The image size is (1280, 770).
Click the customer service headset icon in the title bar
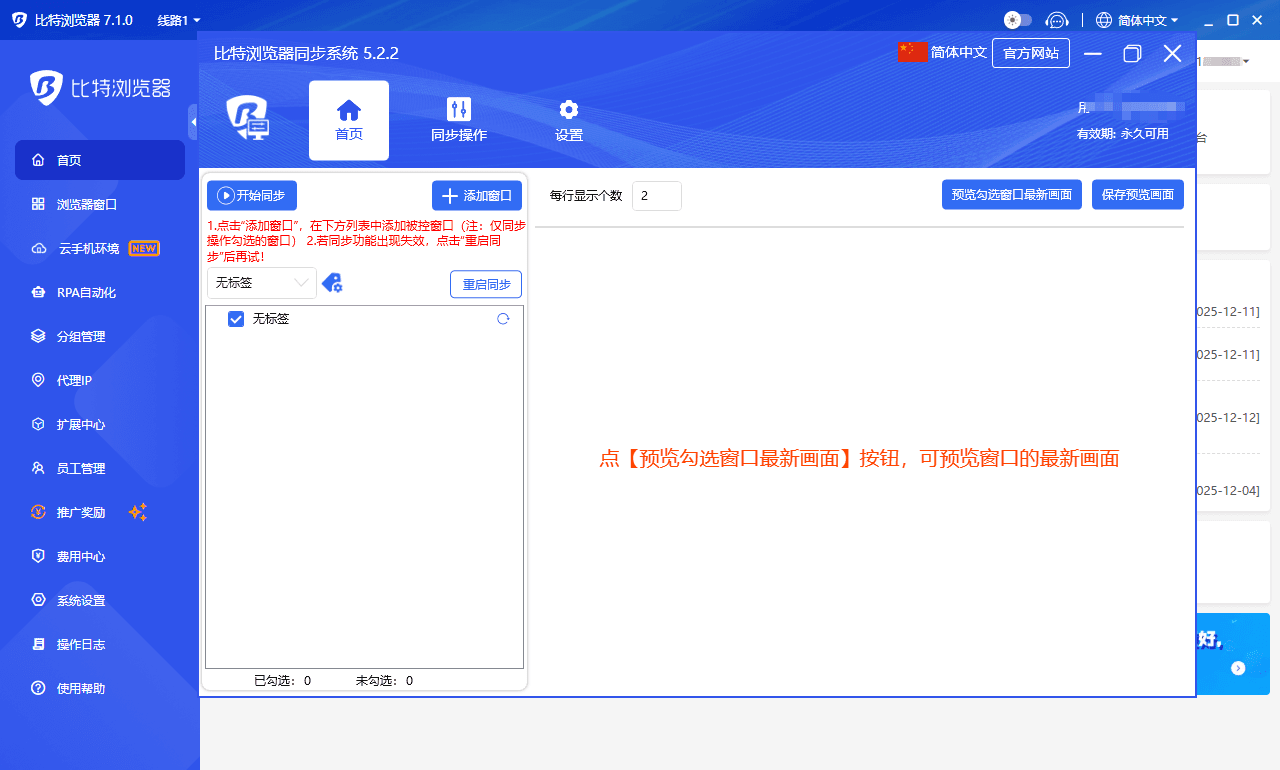(1057, 19)
